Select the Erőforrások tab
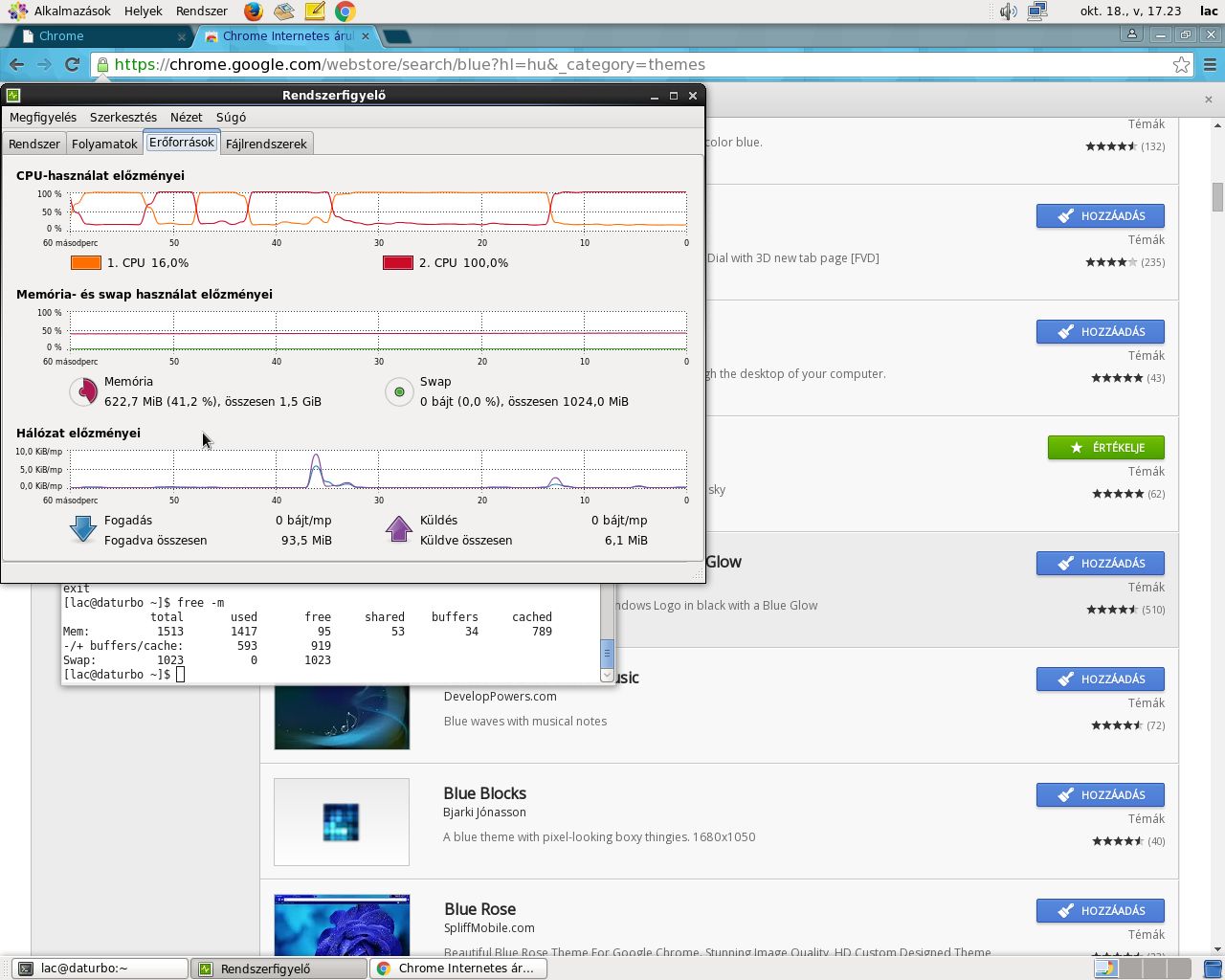 pyautogui.click(x=182, y=143)
